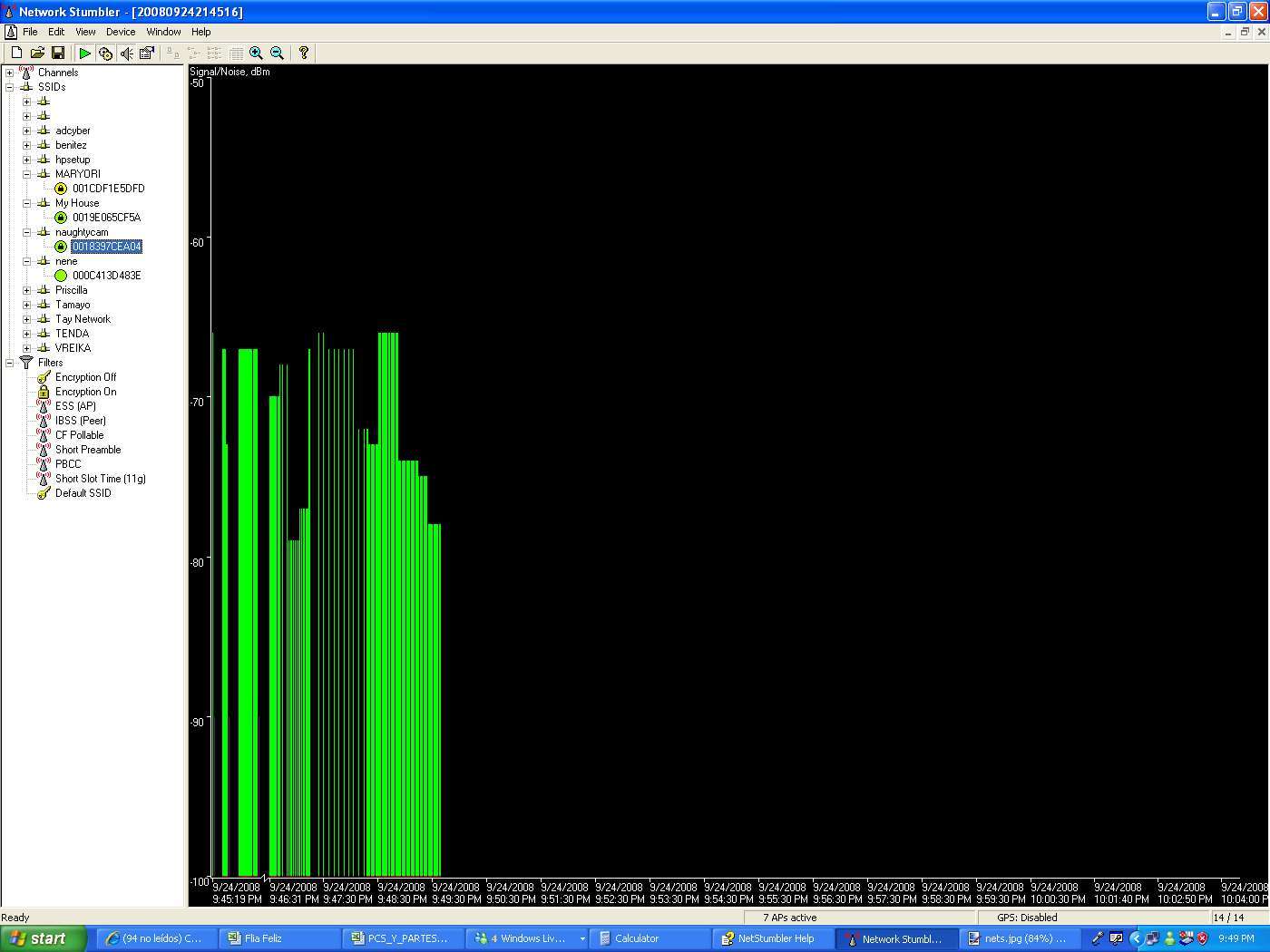Select the IBSS (Peer) filter

80,421
